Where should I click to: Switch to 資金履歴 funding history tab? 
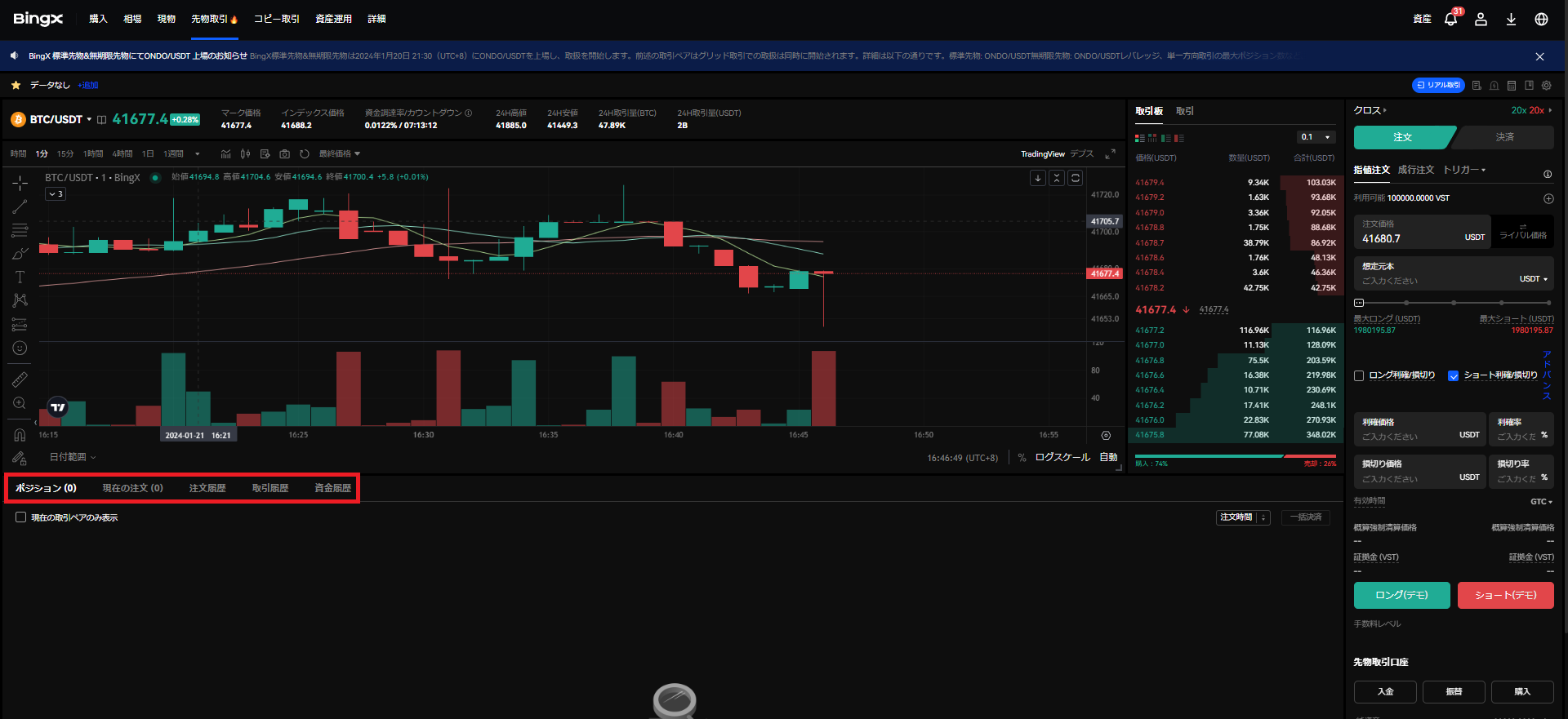(333, 488)
